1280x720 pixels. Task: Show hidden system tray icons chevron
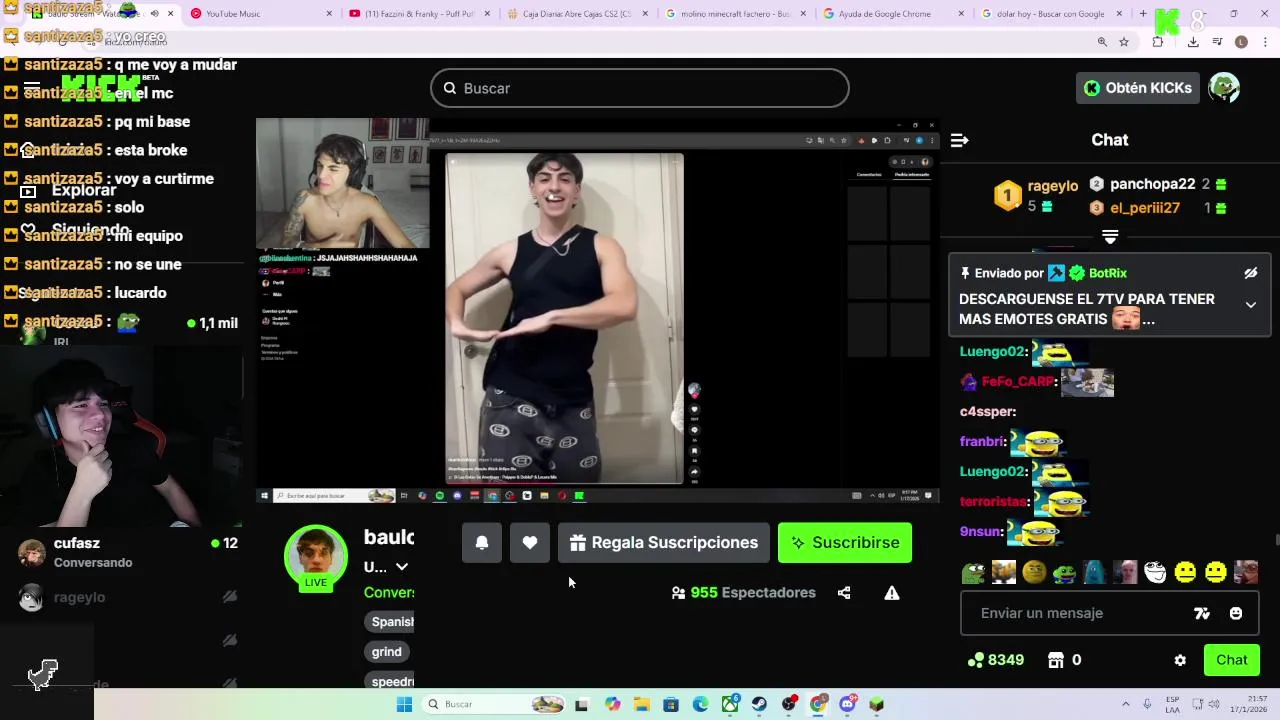pos(1126,704)
